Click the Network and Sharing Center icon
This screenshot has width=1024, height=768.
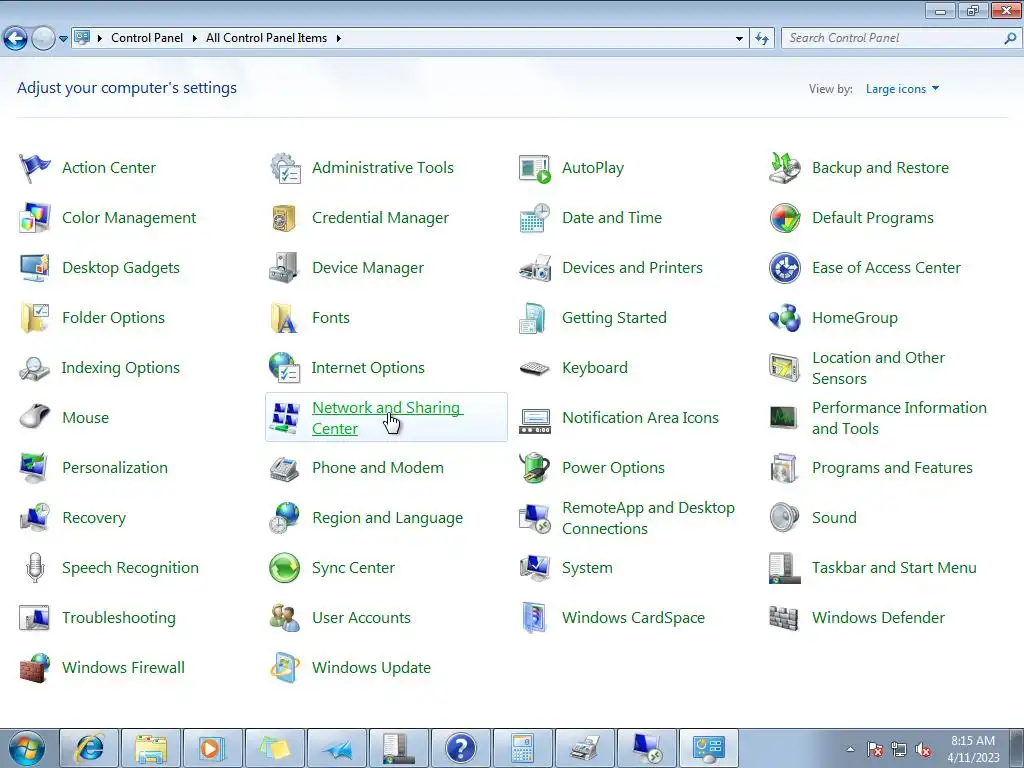(x=285, y=418)
